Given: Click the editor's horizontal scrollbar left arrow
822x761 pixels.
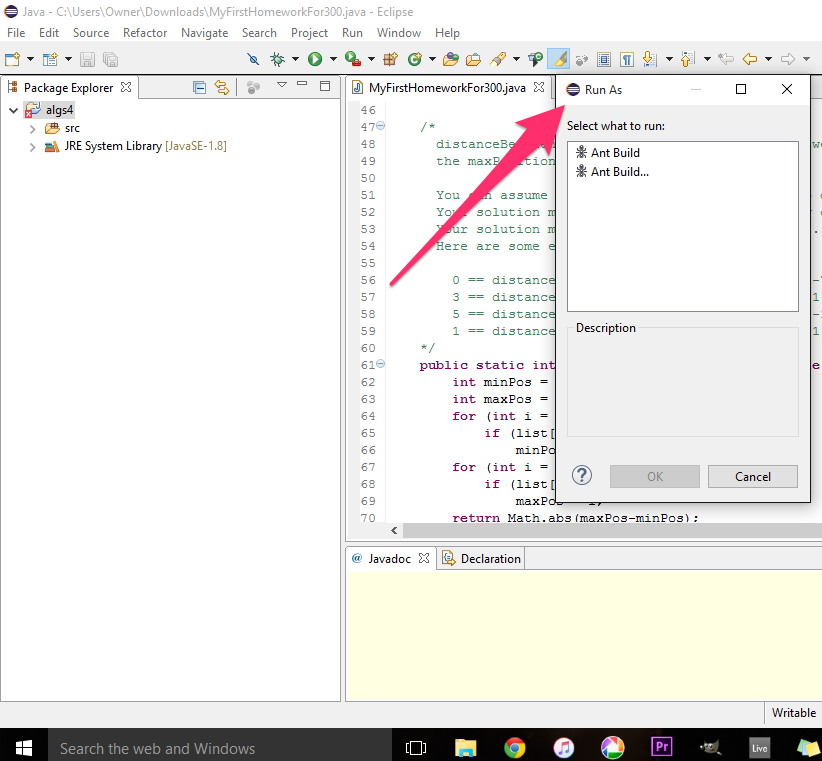Looking at the screenshot, I should [394, 531].
